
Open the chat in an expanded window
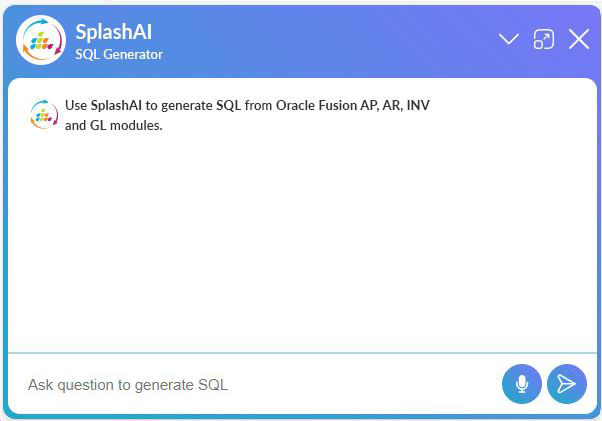(x=543, y=40)
